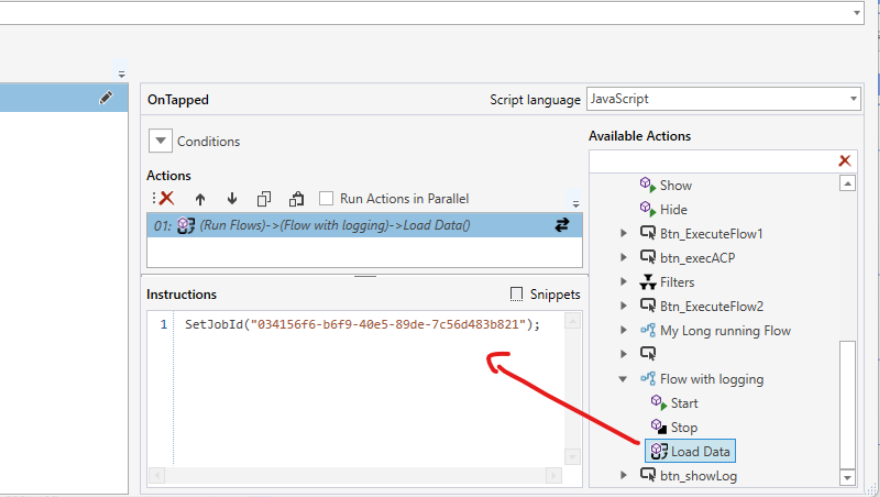The image size is (880, 497).
Task: Click the Available Actions scroll down arrow
Action: (847, 477)
